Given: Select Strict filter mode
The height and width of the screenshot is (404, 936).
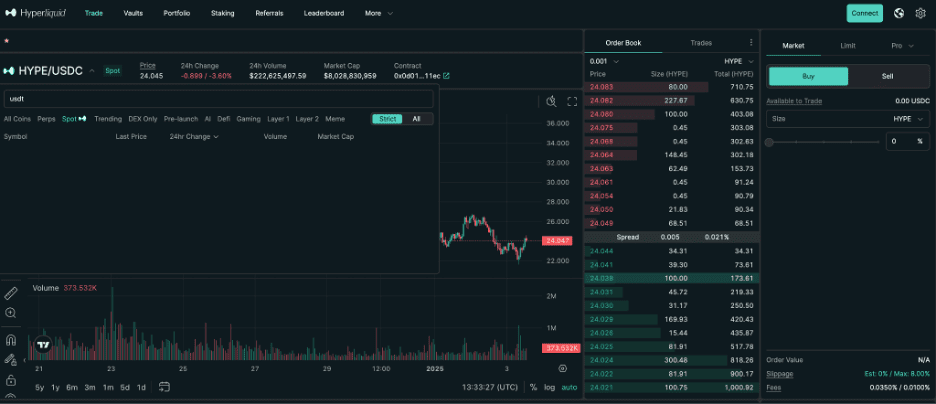Looking at the screenshot, I should point(387,119).
